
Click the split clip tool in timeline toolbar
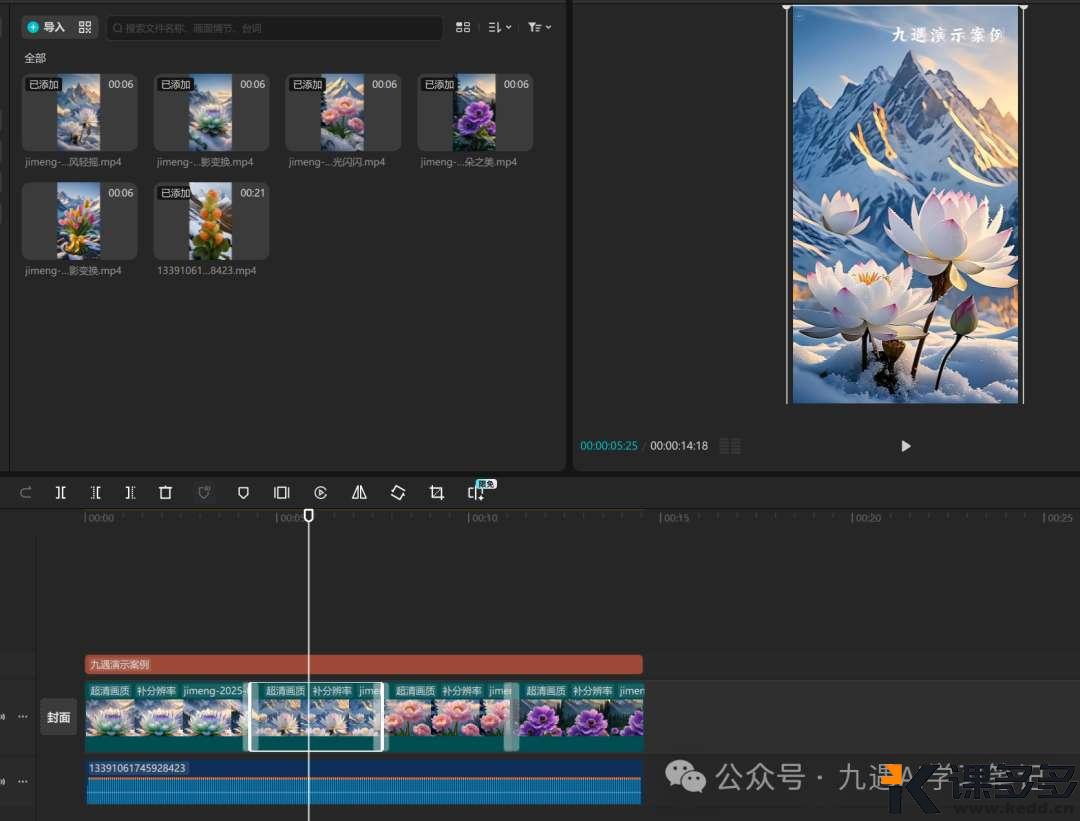[61, 492]
